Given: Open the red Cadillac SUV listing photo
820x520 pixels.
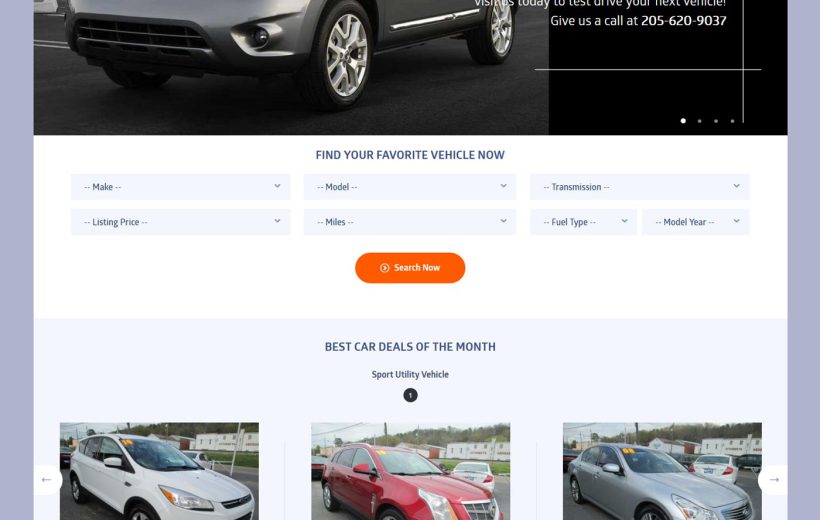Looking at the screenshot, I should coord(411,471).
